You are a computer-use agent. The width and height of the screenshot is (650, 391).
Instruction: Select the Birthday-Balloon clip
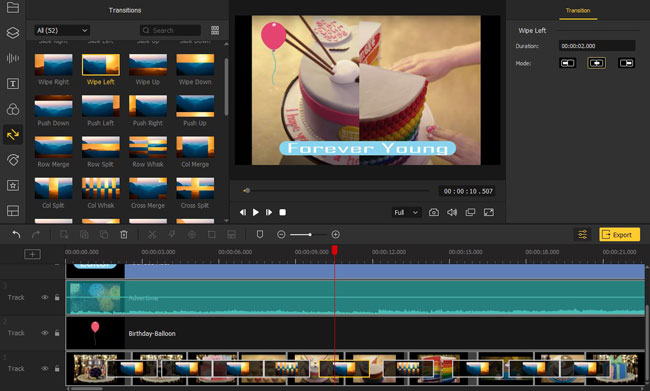click(355, 333)
